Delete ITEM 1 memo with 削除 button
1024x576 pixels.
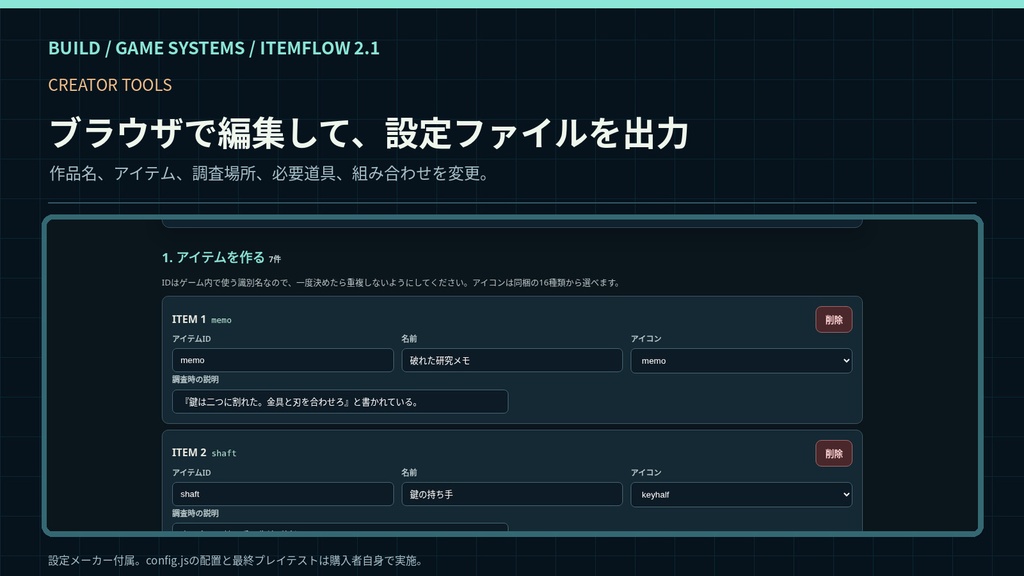coord(833,320)
